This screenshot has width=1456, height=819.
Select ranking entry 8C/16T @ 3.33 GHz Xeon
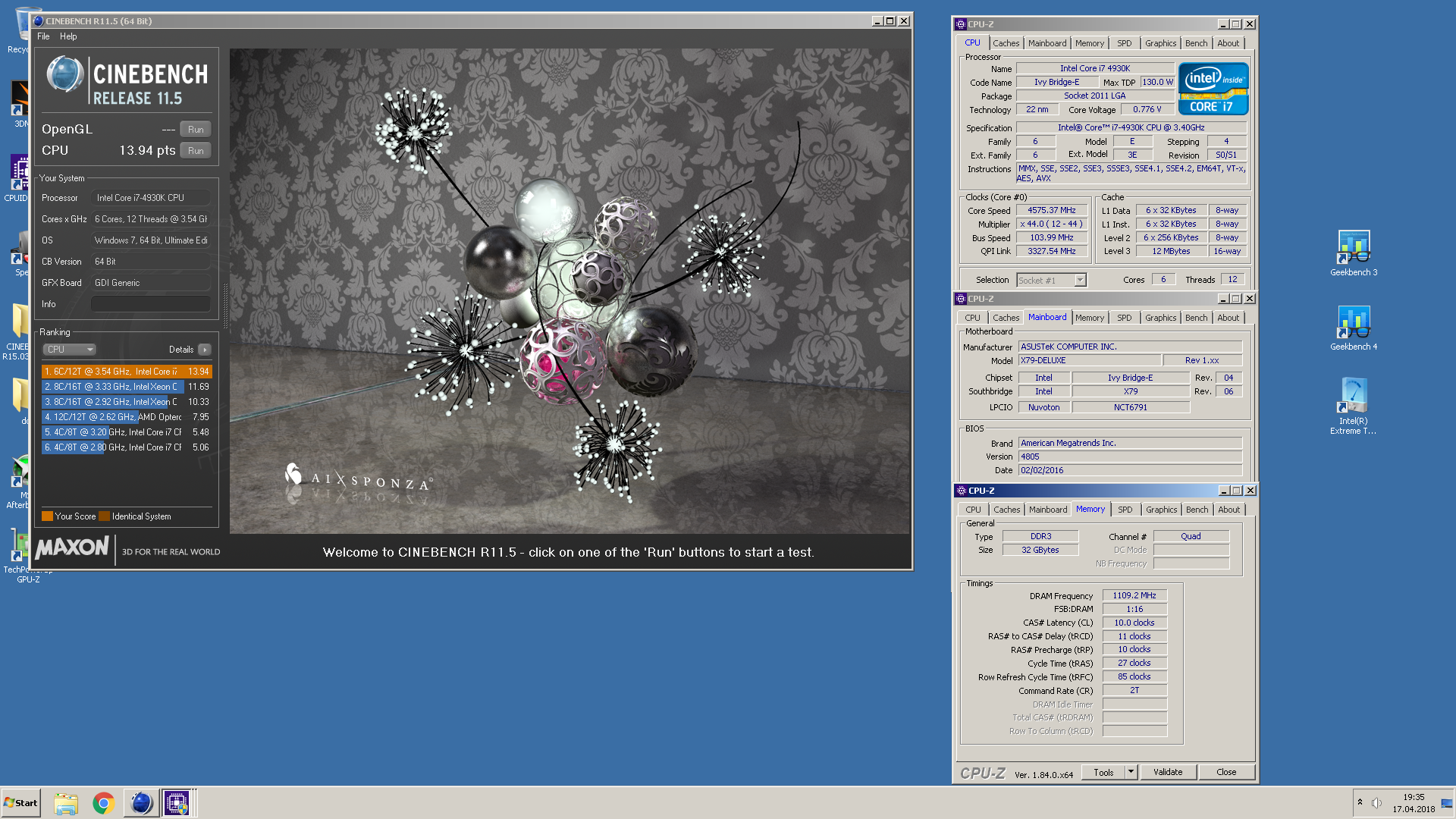(x=127, y=387)
